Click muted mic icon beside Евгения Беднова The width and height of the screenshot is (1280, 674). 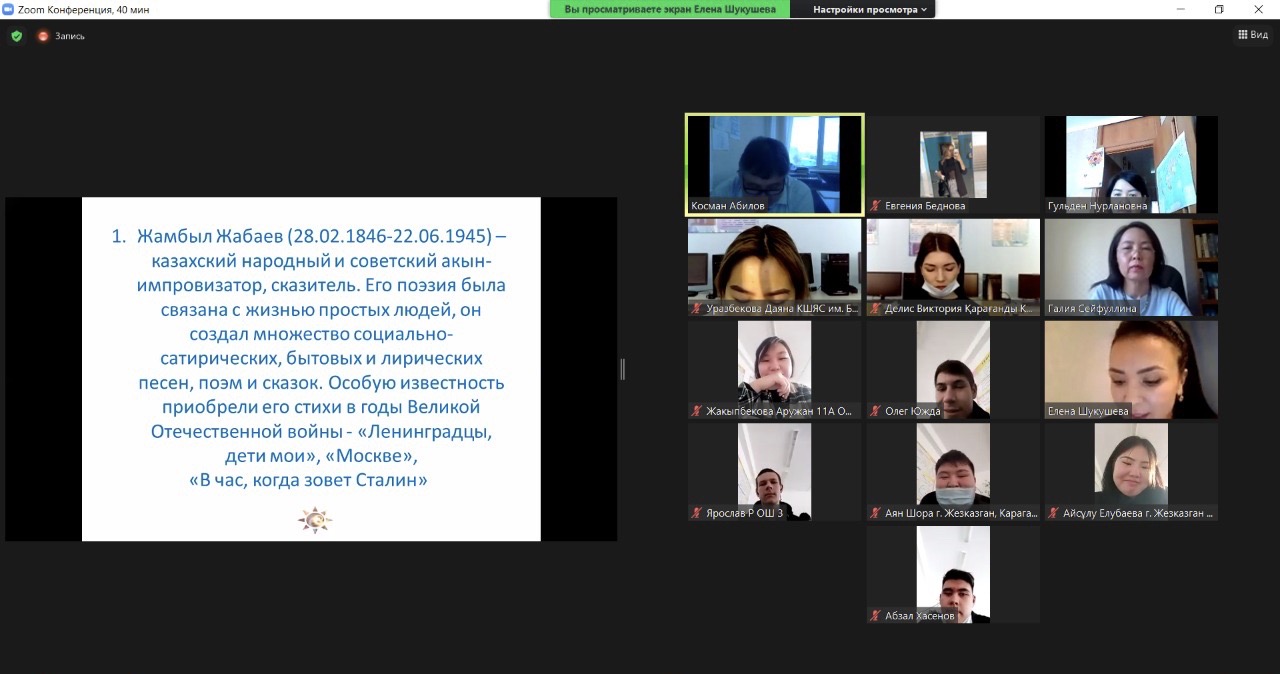(x=876, y=206)
